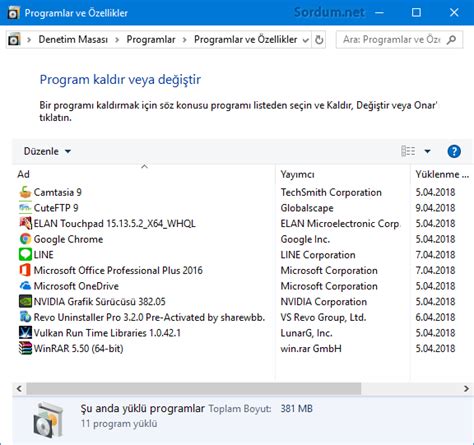Select Camtasia 9 in the list

[x=57, y=192]
